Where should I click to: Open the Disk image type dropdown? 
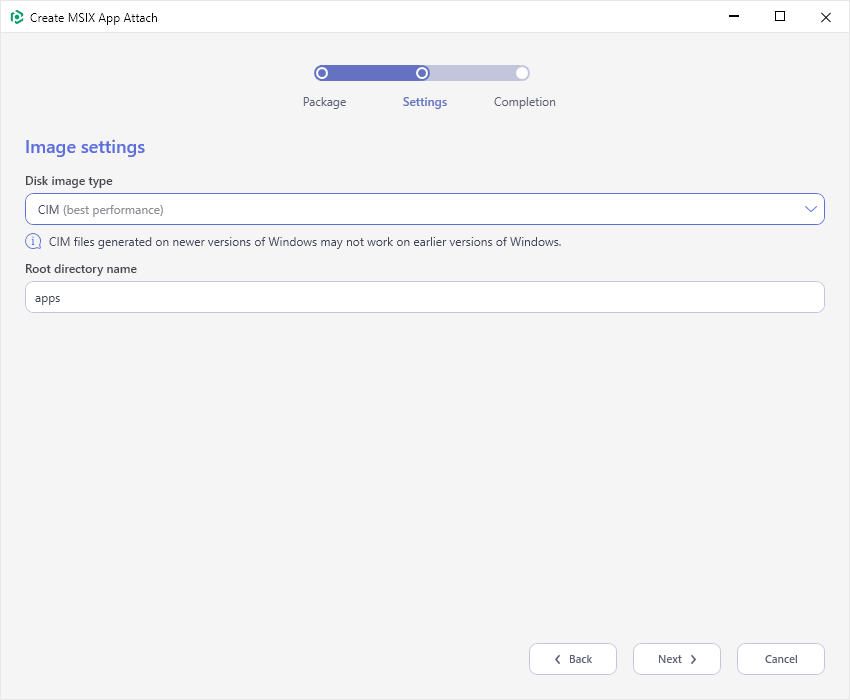click(x=424, y=209)
